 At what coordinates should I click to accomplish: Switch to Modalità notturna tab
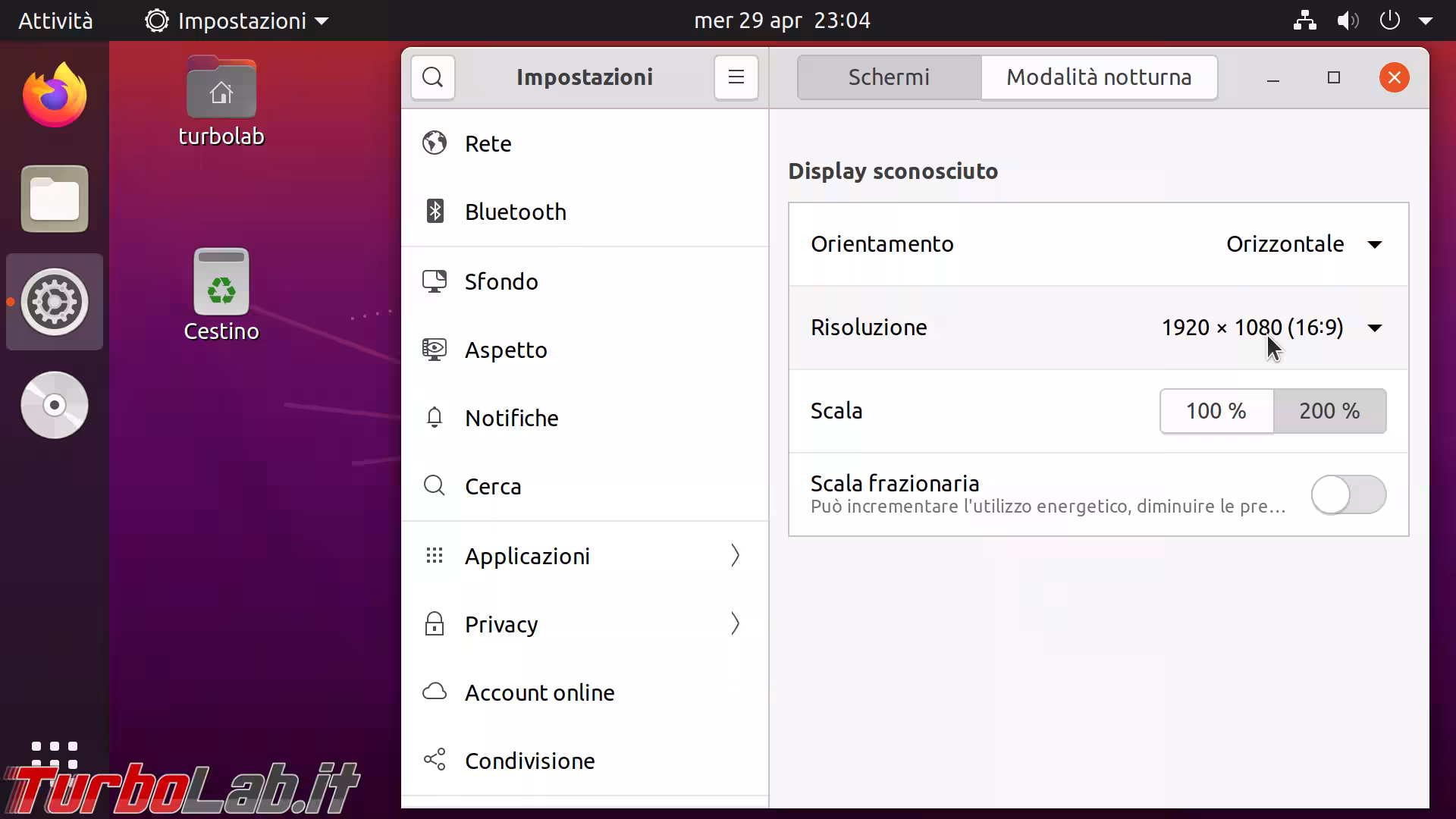coord(1099,77)
